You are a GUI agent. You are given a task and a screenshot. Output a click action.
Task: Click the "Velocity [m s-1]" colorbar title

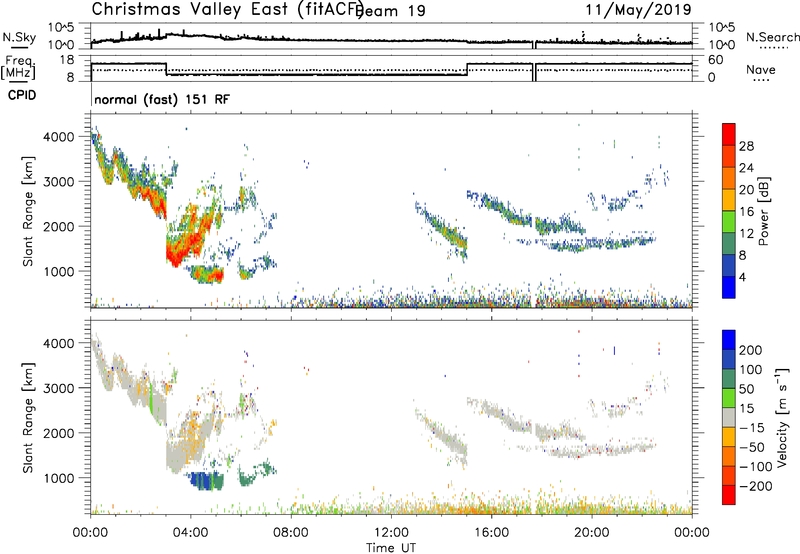[x=782, y=417]
